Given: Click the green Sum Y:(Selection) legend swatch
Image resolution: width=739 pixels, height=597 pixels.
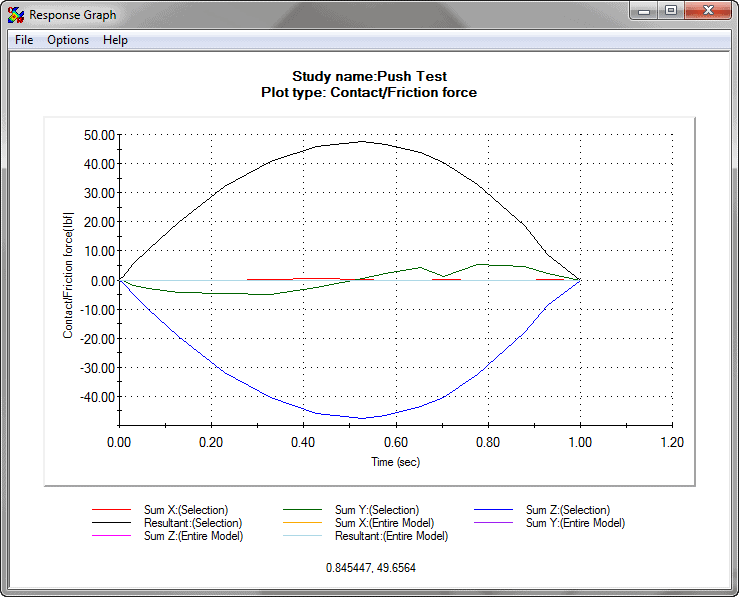Looking at the screenshot, I should (302, 510).
